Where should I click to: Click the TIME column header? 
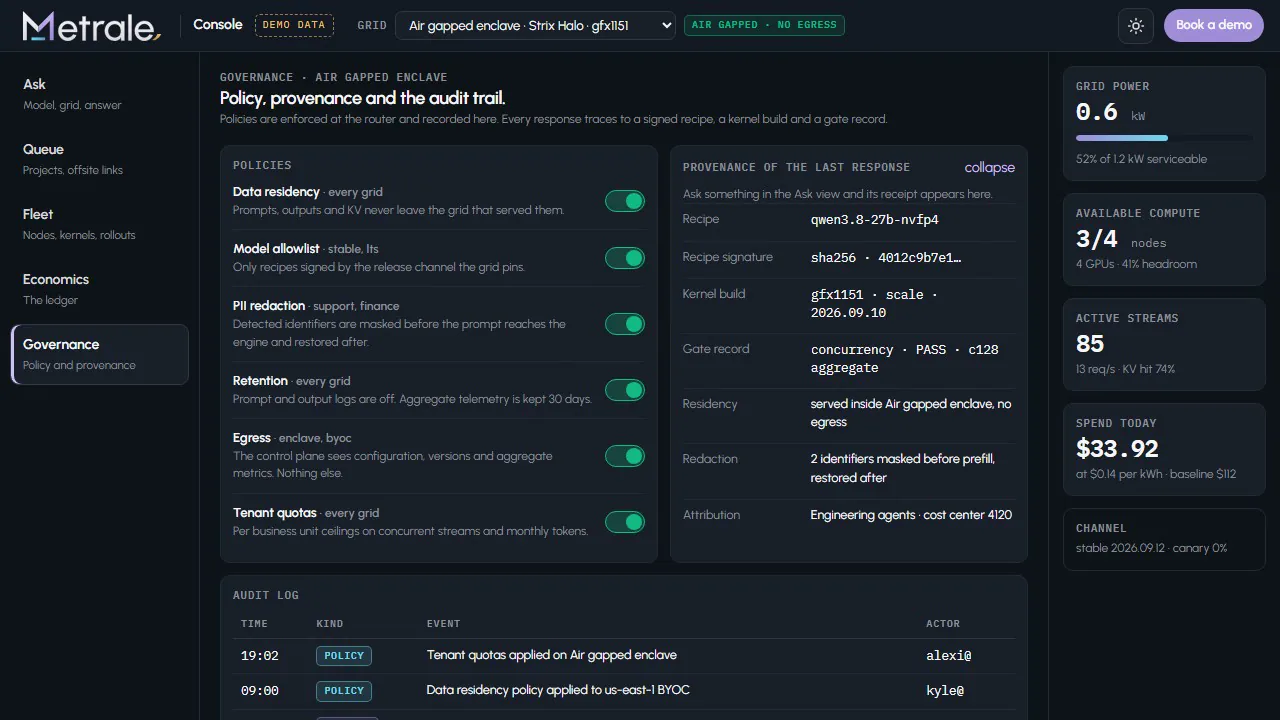click(254, 624)
